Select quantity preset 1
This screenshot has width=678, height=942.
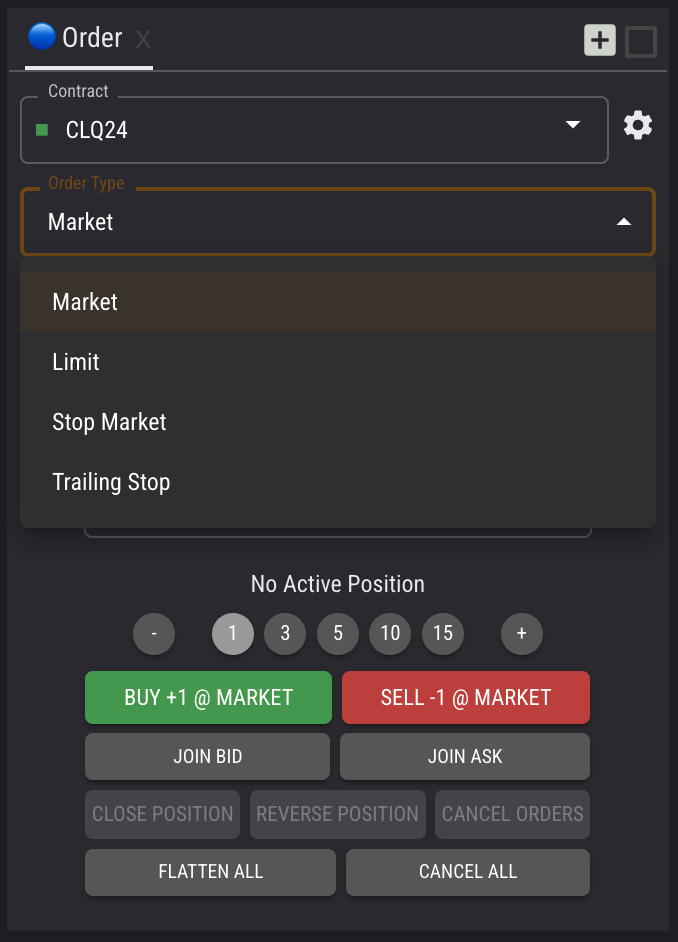pyautogui.click(x=233, y=633)
